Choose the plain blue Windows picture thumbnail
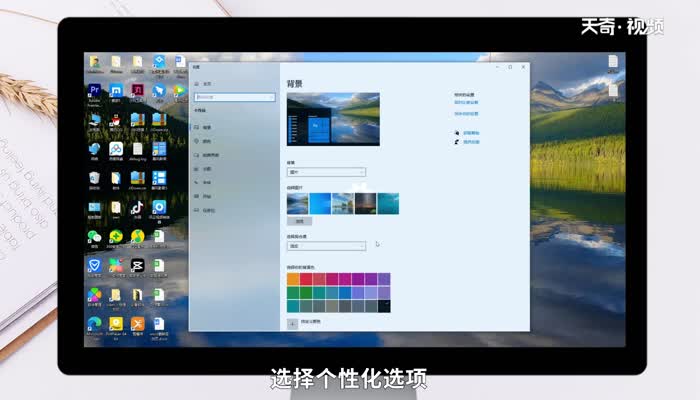The width and height of the screenshot is (700, 400). (320, 204)
